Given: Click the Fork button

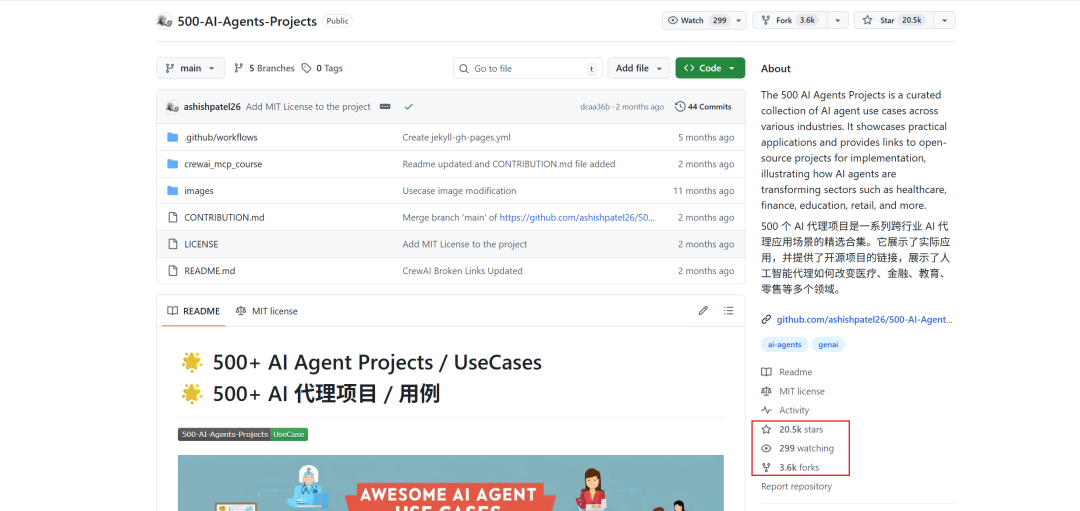Looking at the screenshot, I should [789, 21].
